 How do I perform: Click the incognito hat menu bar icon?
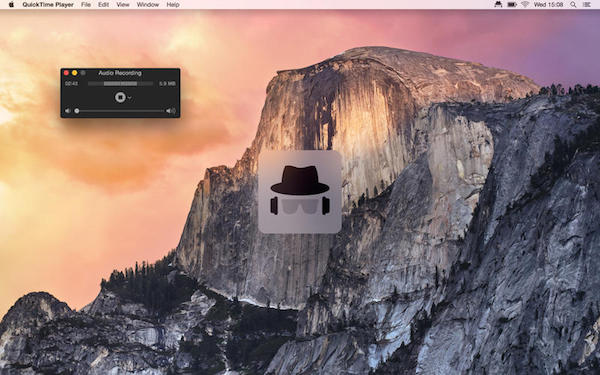coord(498,5)
